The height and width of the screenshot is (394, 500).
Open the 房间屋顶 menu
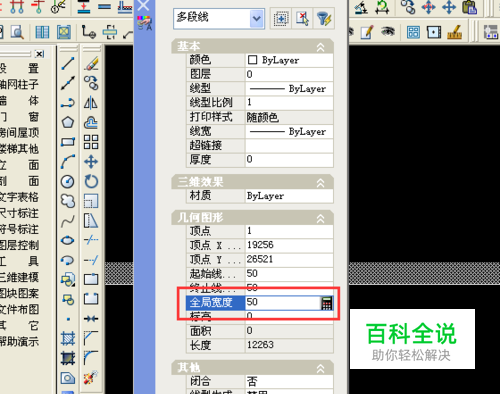coord(19,133)
